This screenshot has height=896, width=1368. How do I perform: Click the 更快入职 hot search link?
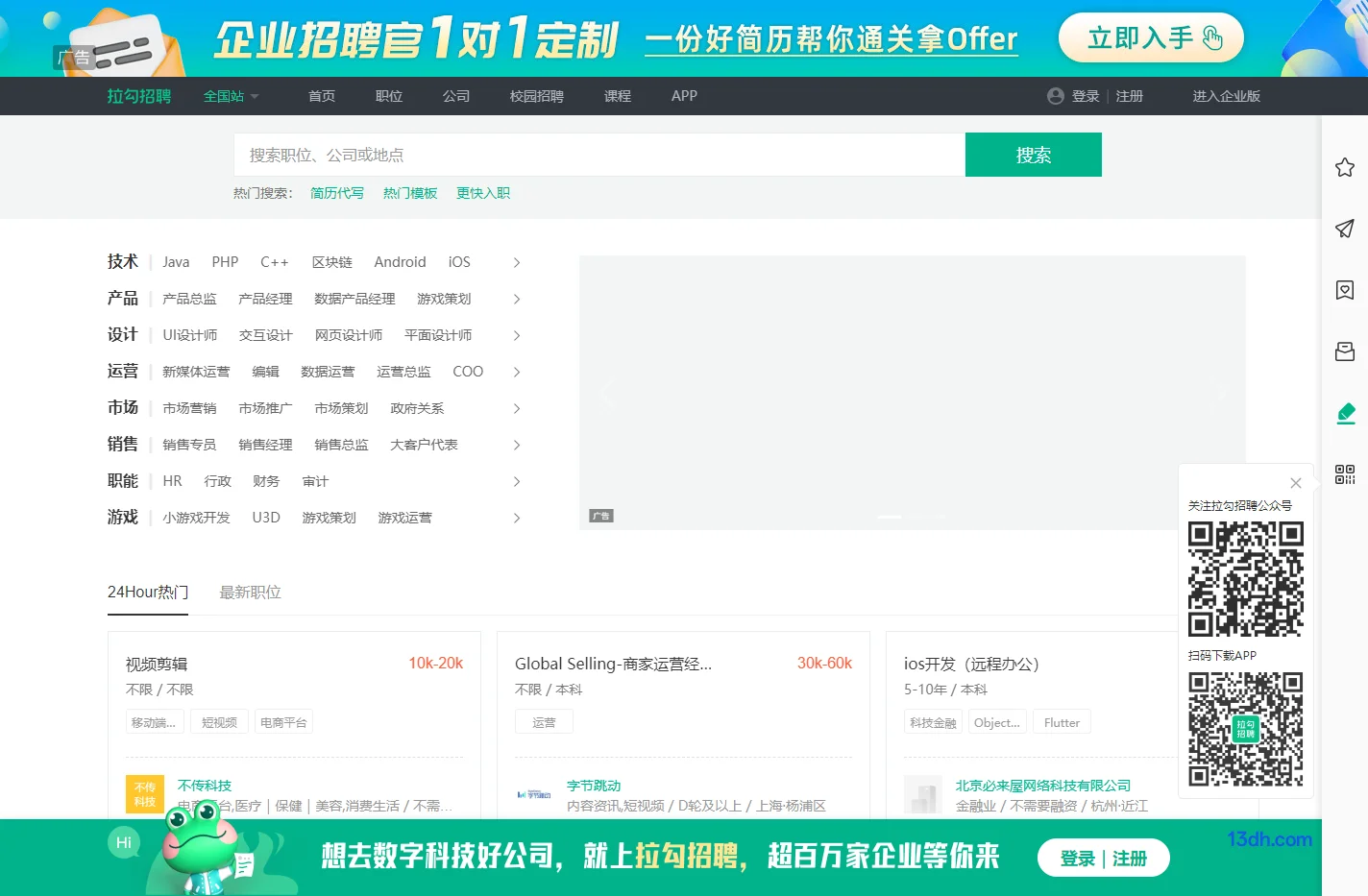[x=483, y=193]
